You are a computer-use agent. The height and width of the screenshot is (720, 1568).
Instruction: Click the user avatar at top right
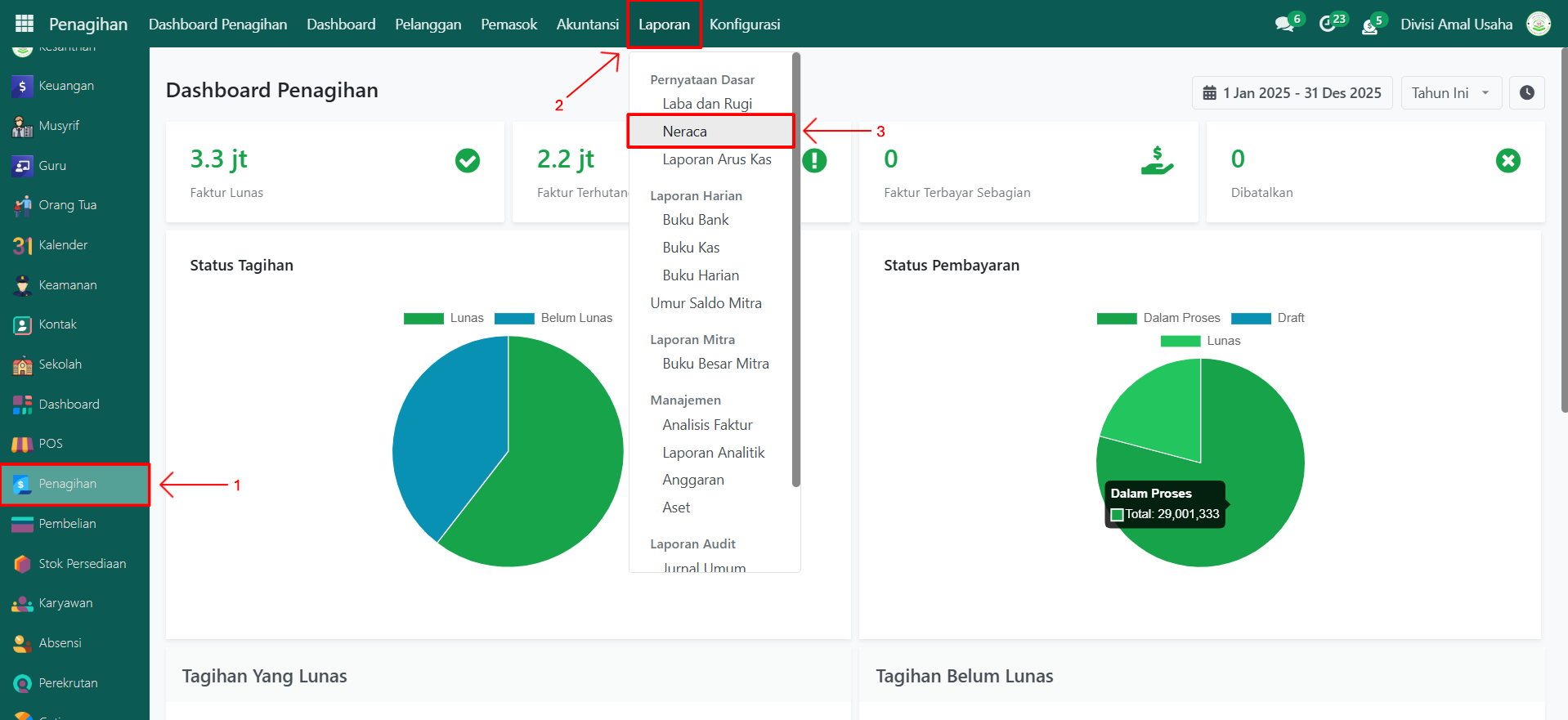pyautogui.click(x=1539, y=25)
